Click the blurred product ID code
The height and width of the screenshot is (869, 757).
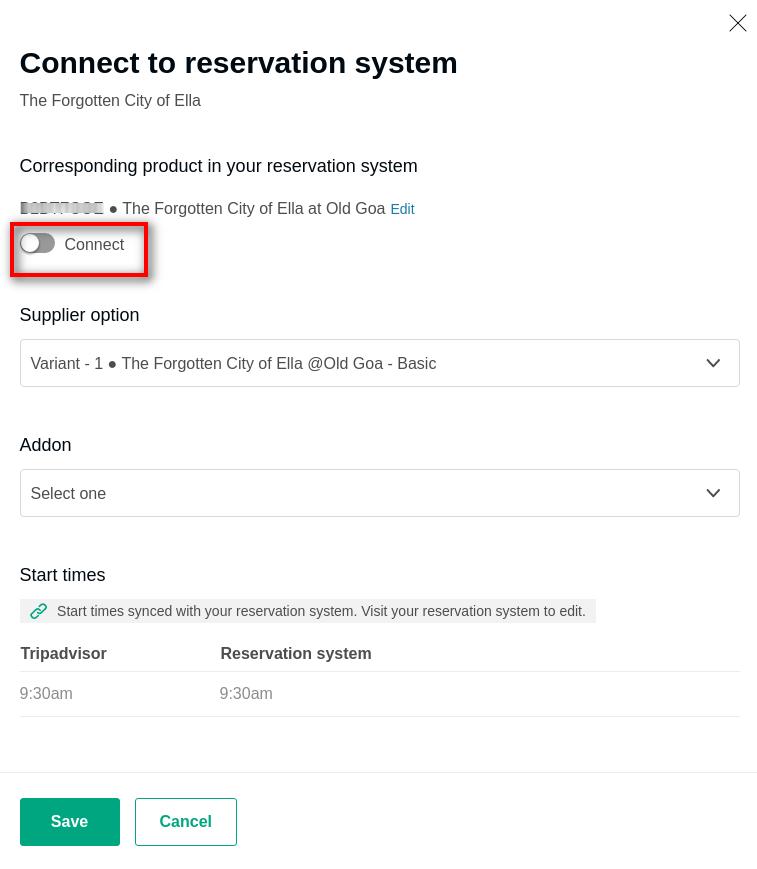(62, 208)
